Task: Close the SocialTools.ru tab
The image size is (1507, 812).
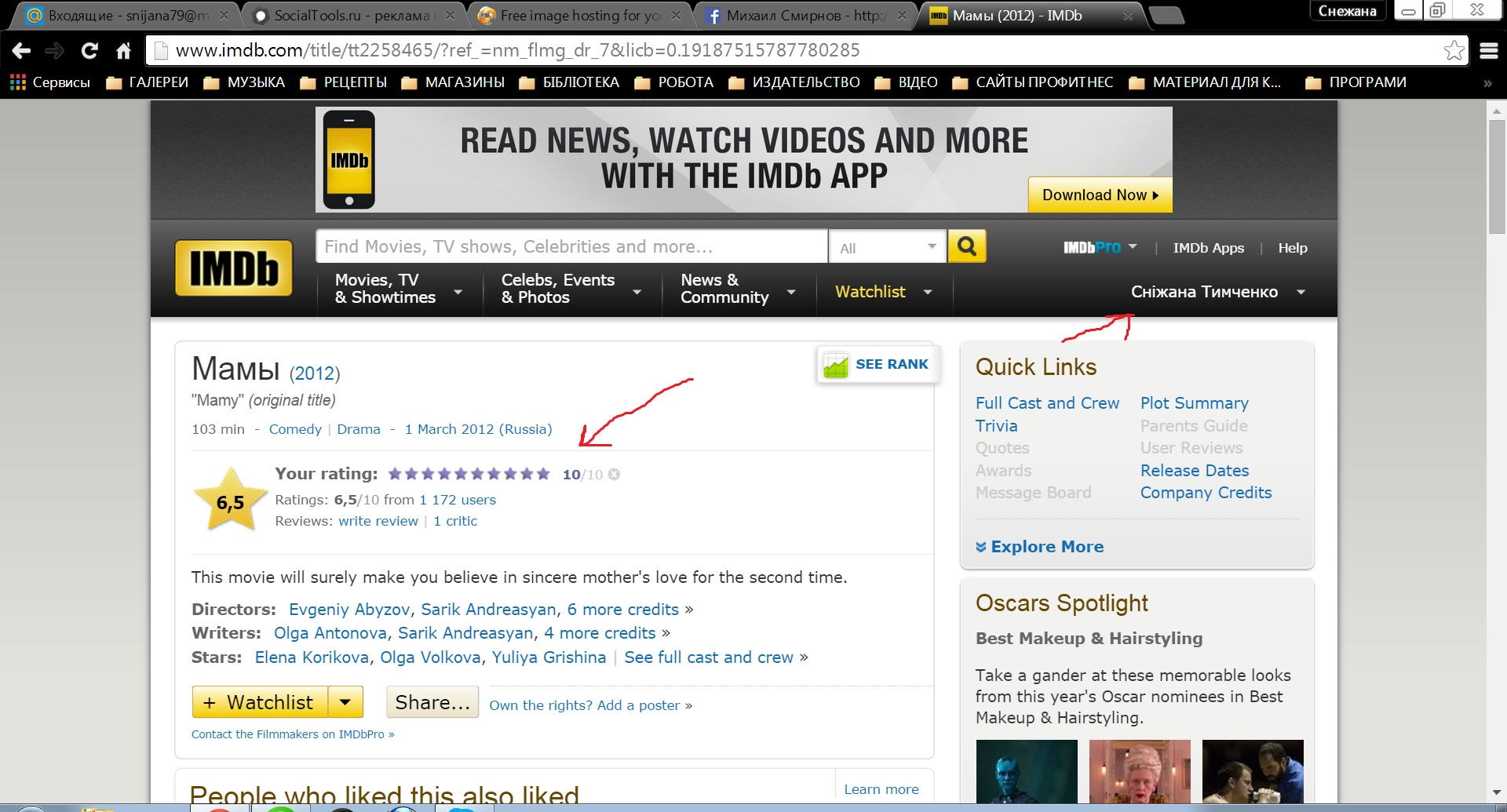Action: tap(450, 15)
